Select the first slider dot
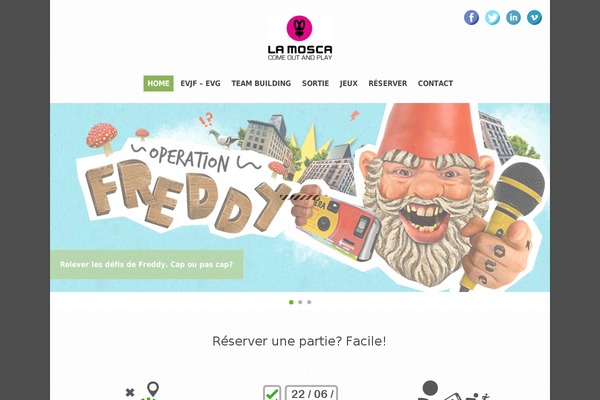Image resolution: width=600 pixels, height=400 pixels. (291, 302)
